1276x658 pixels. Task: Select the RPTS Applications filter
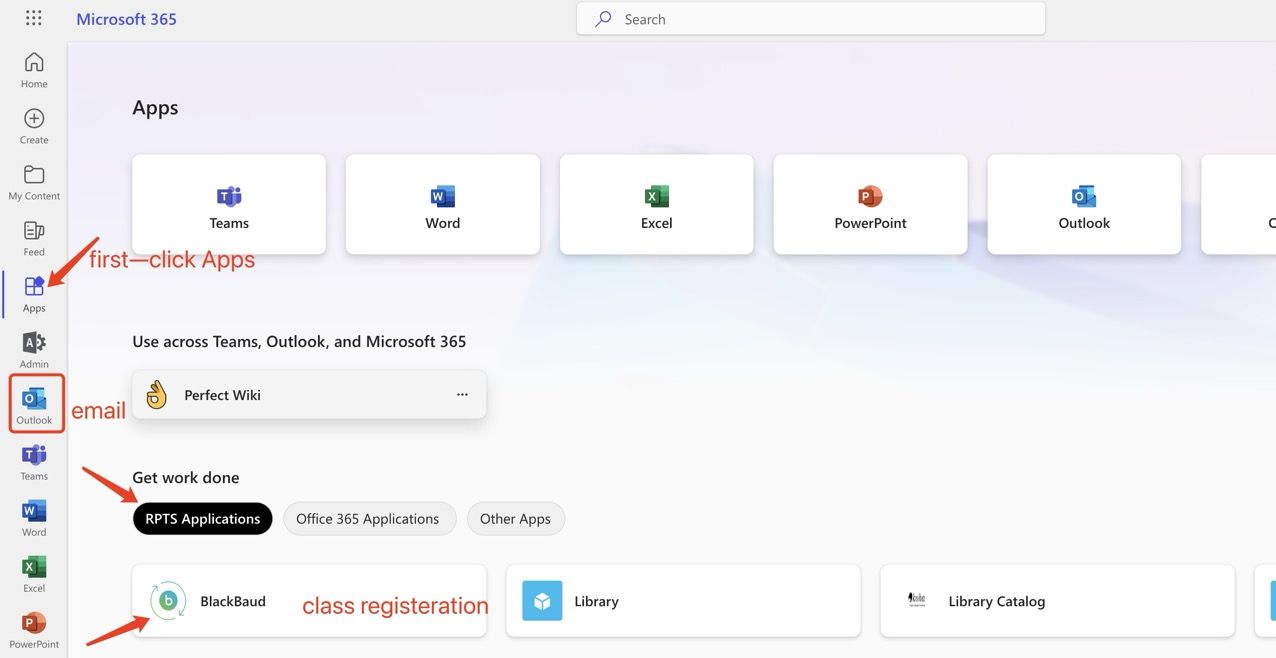(x=202, y=519)
